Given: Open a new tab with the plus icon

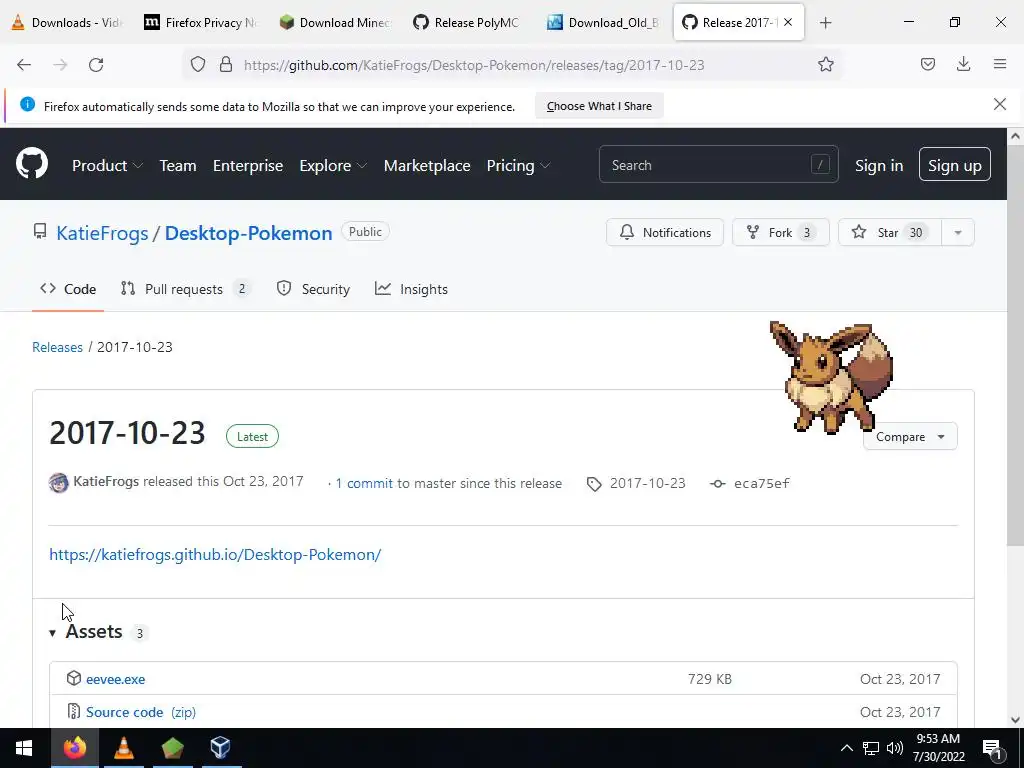Looking at the screenshot, I should (x=825, y=23).
